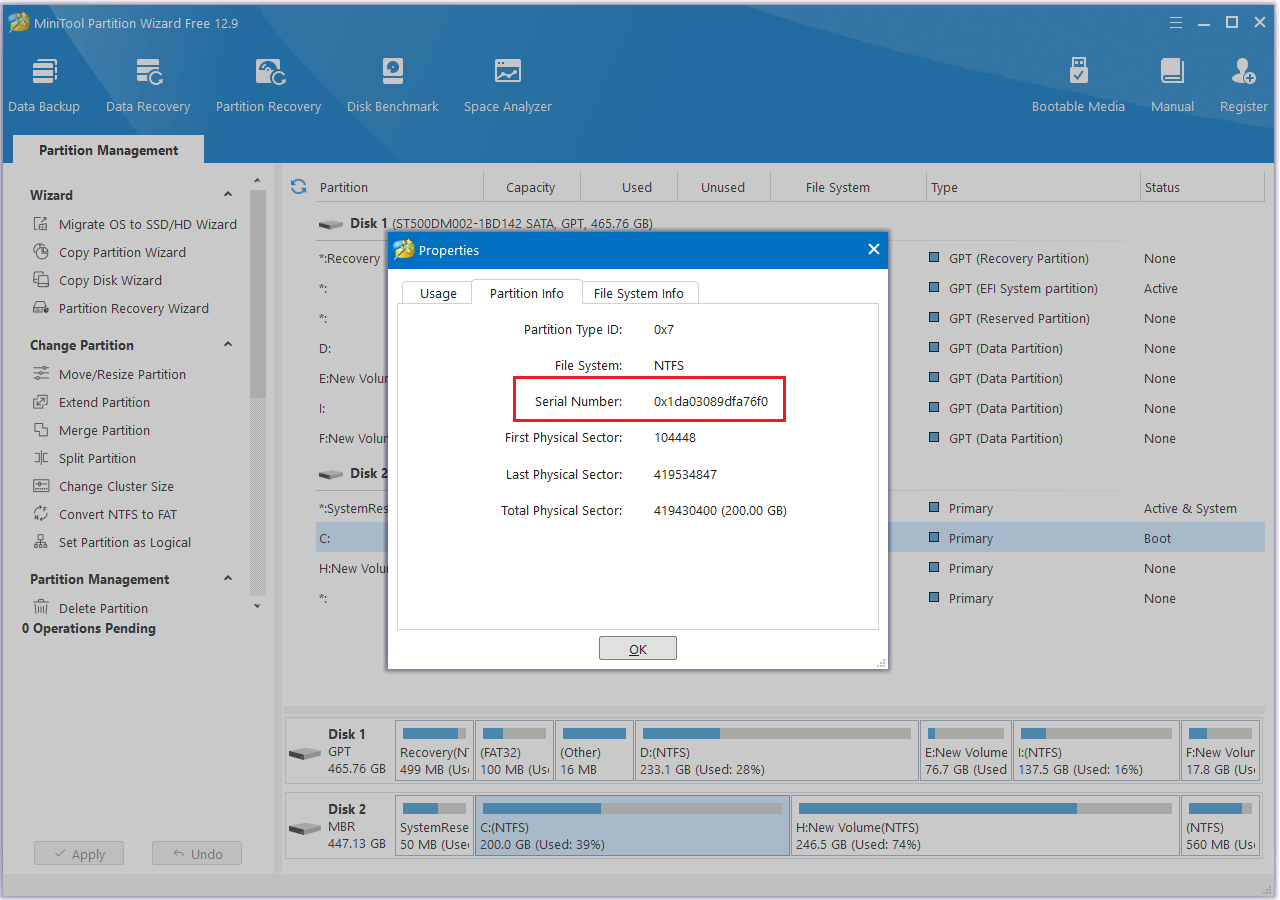
Task: Sort by Capacity column
Action: click(x=531, y=187)
